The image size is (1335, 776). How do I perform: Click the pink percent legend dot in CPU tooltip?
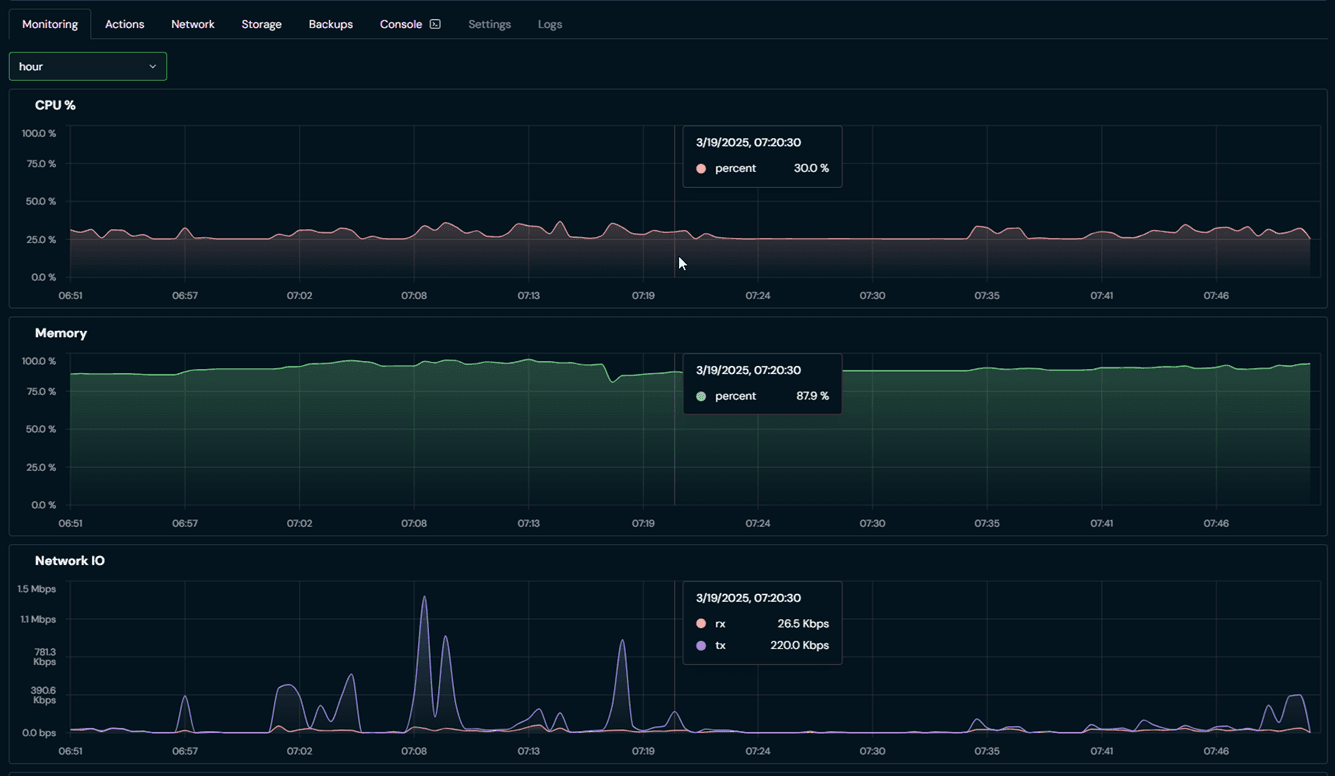701,169
